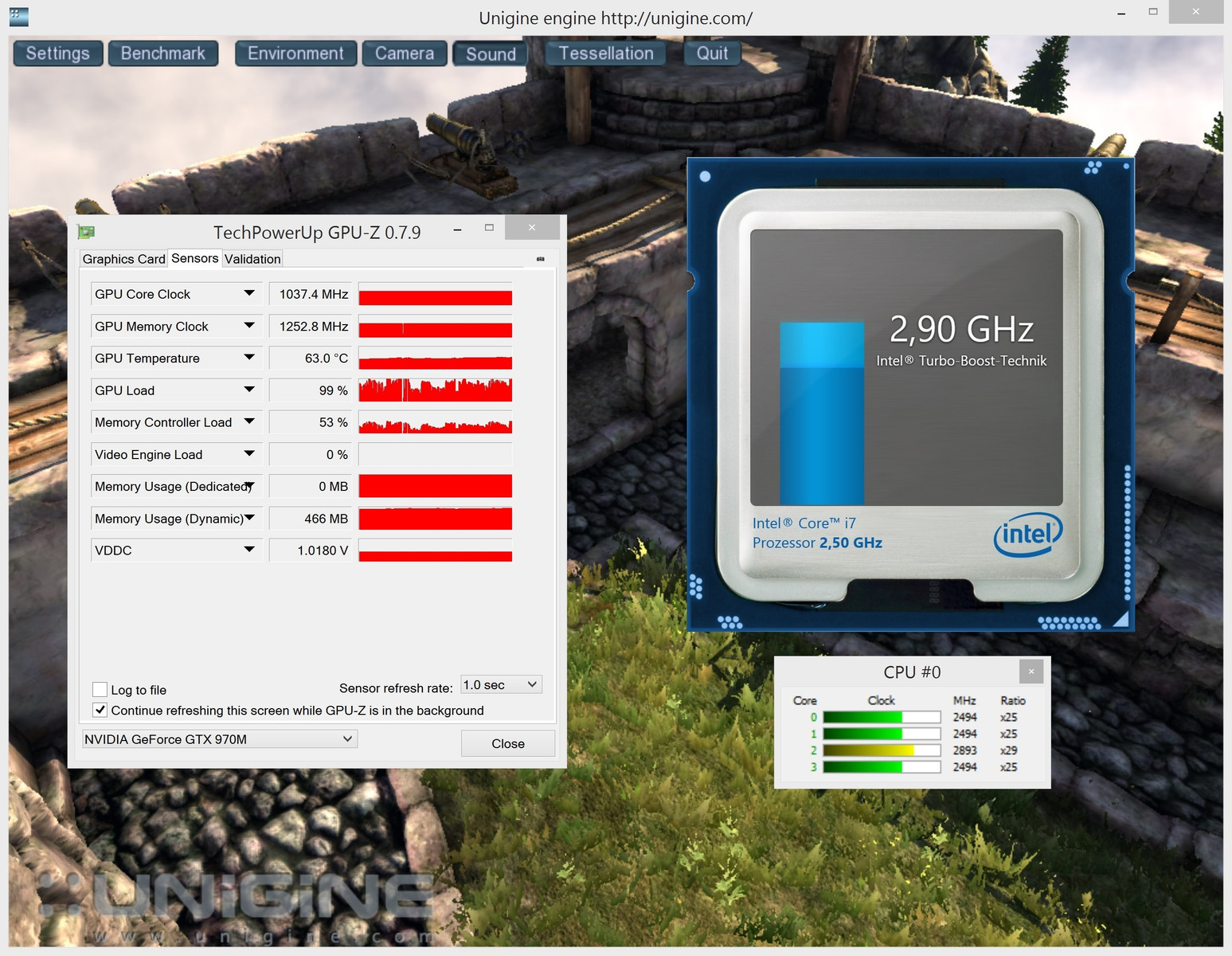The width and height of the screenshot is (1232, 956).
Task: Close the GPU-Z window with the X
Action: 532,228
